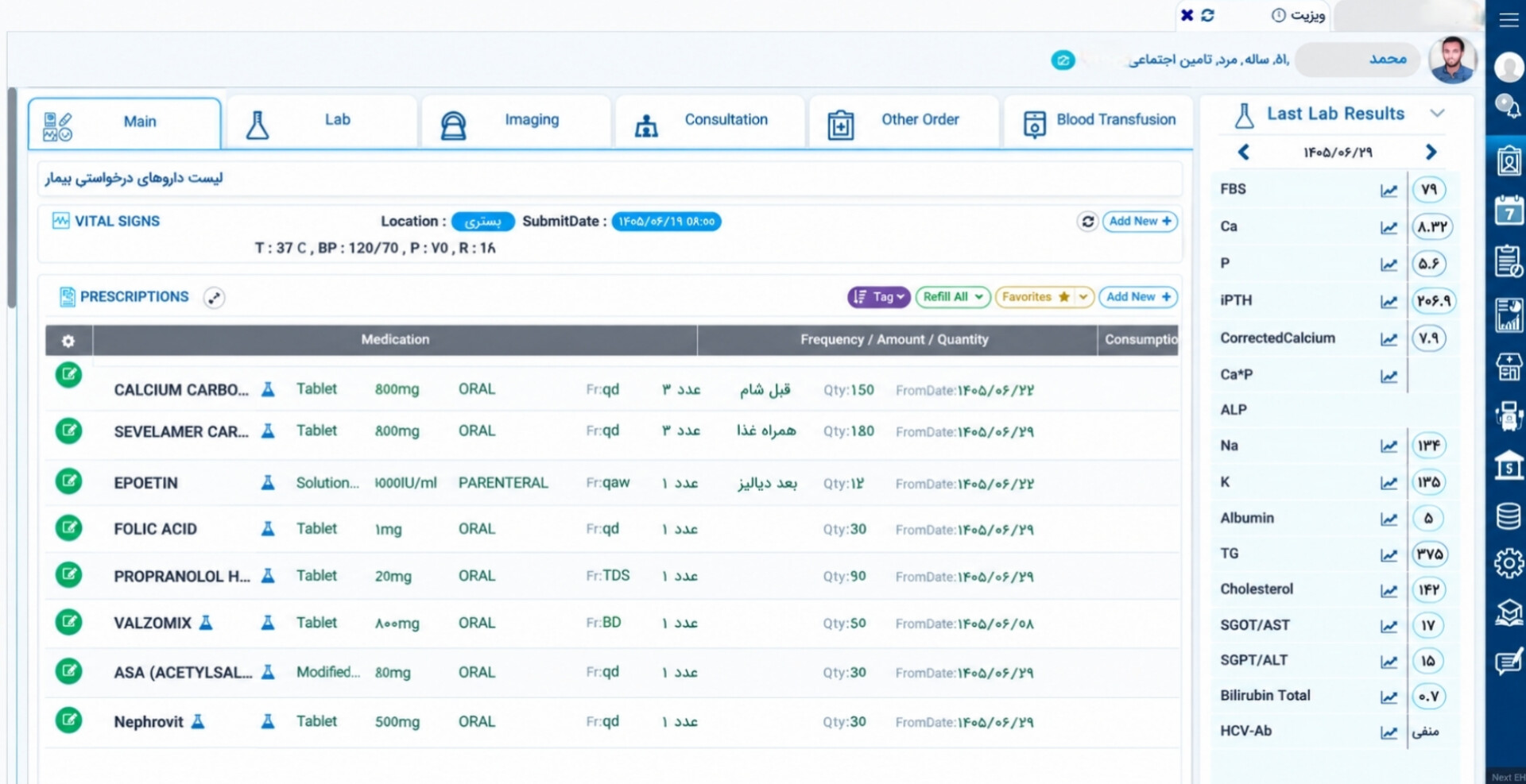
Task: Open the Albumin trend chart icon
Action: click(x=1389, y=519)
